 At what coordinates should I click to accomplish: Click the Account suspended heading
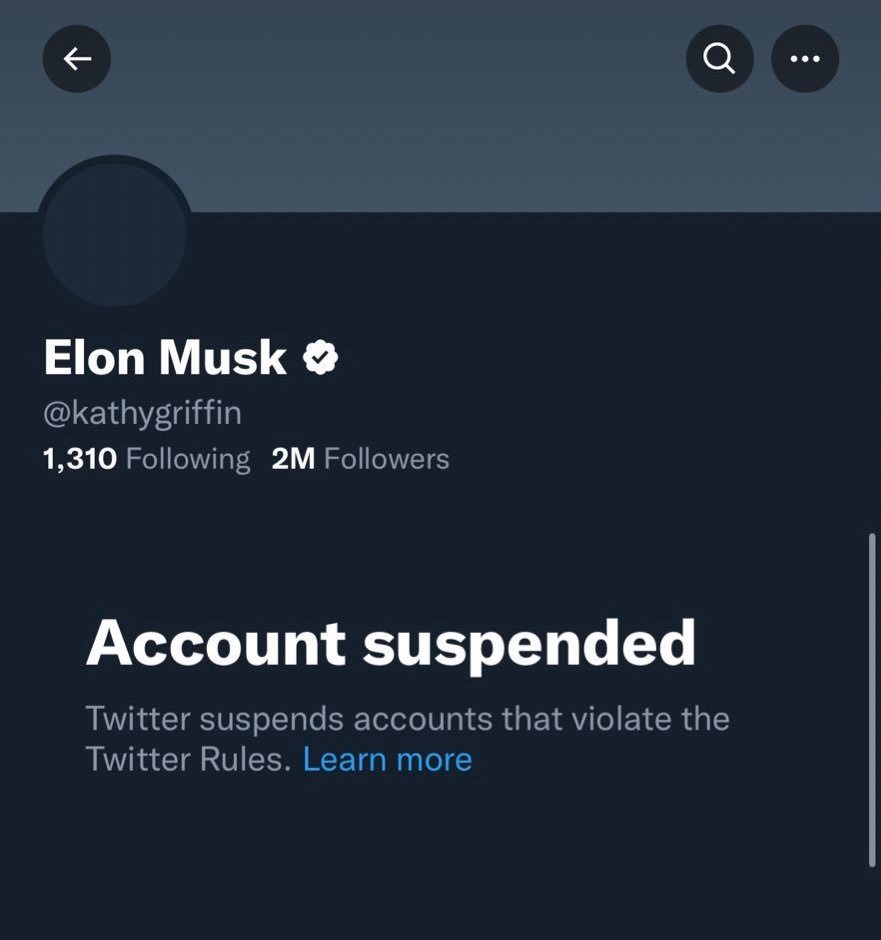pyautogui.click(x=390, y=642)
